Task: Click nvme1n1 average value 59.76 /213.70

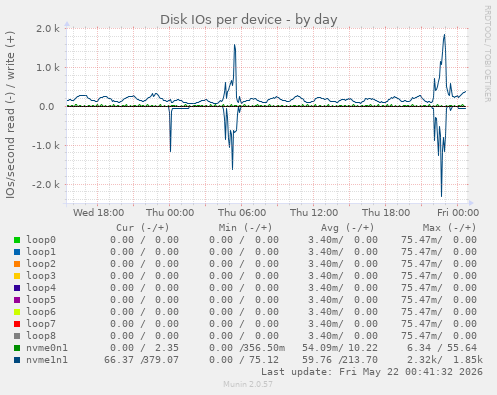Action: tap(340, 360)
